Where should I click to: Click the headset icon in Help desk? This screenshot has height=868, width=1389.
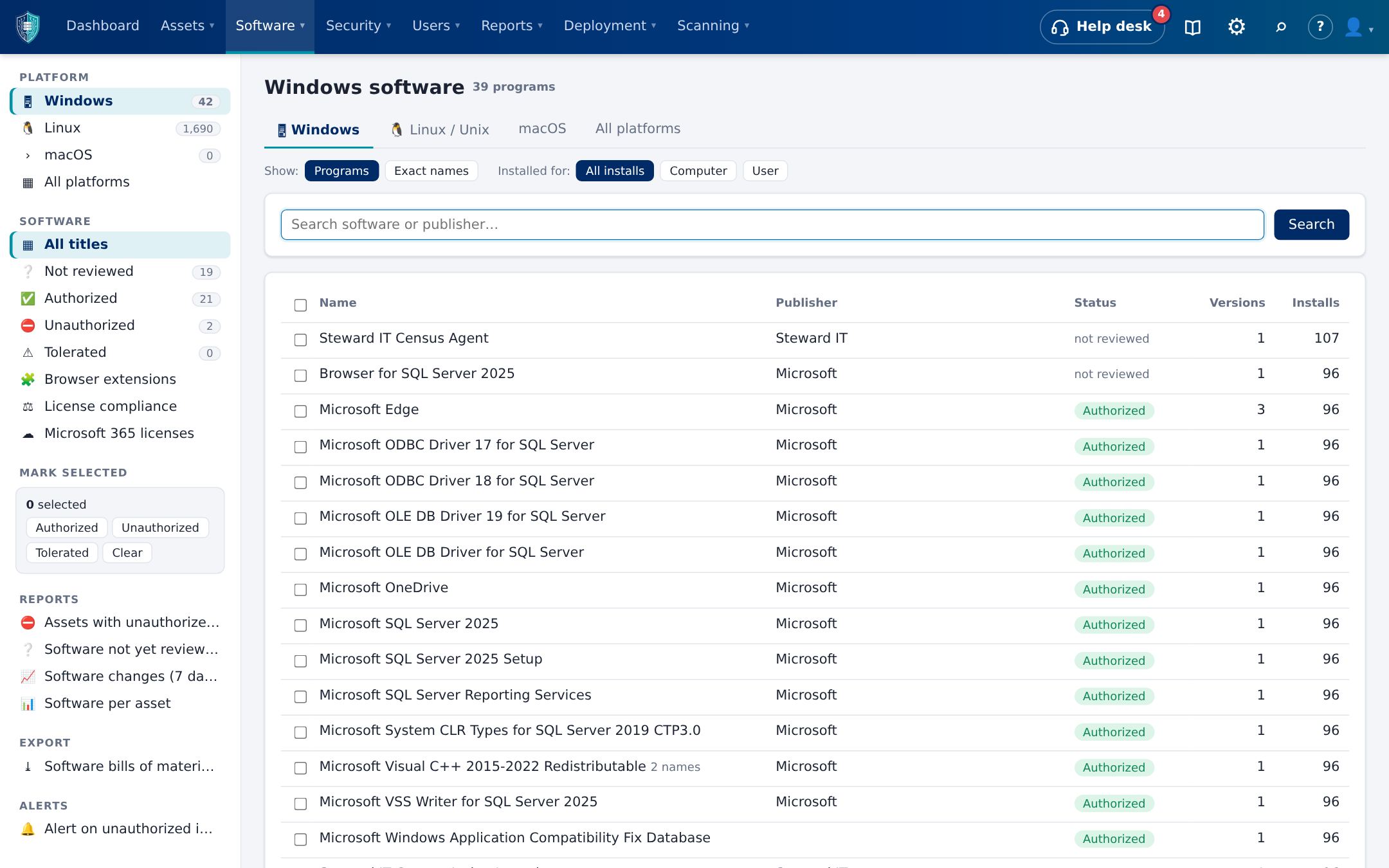(x=1060, y=27)
